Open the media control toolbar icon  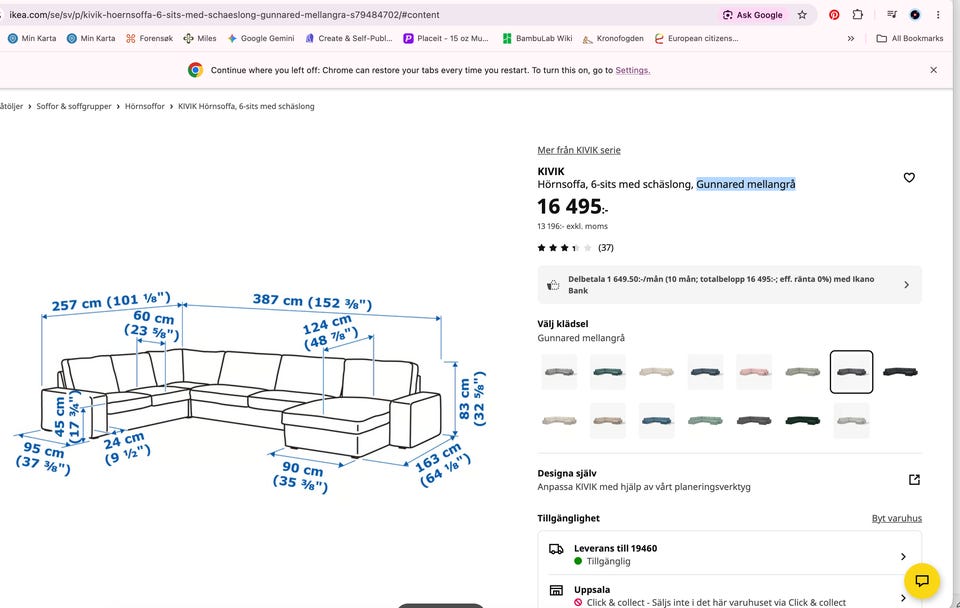(x=892, y=15)
